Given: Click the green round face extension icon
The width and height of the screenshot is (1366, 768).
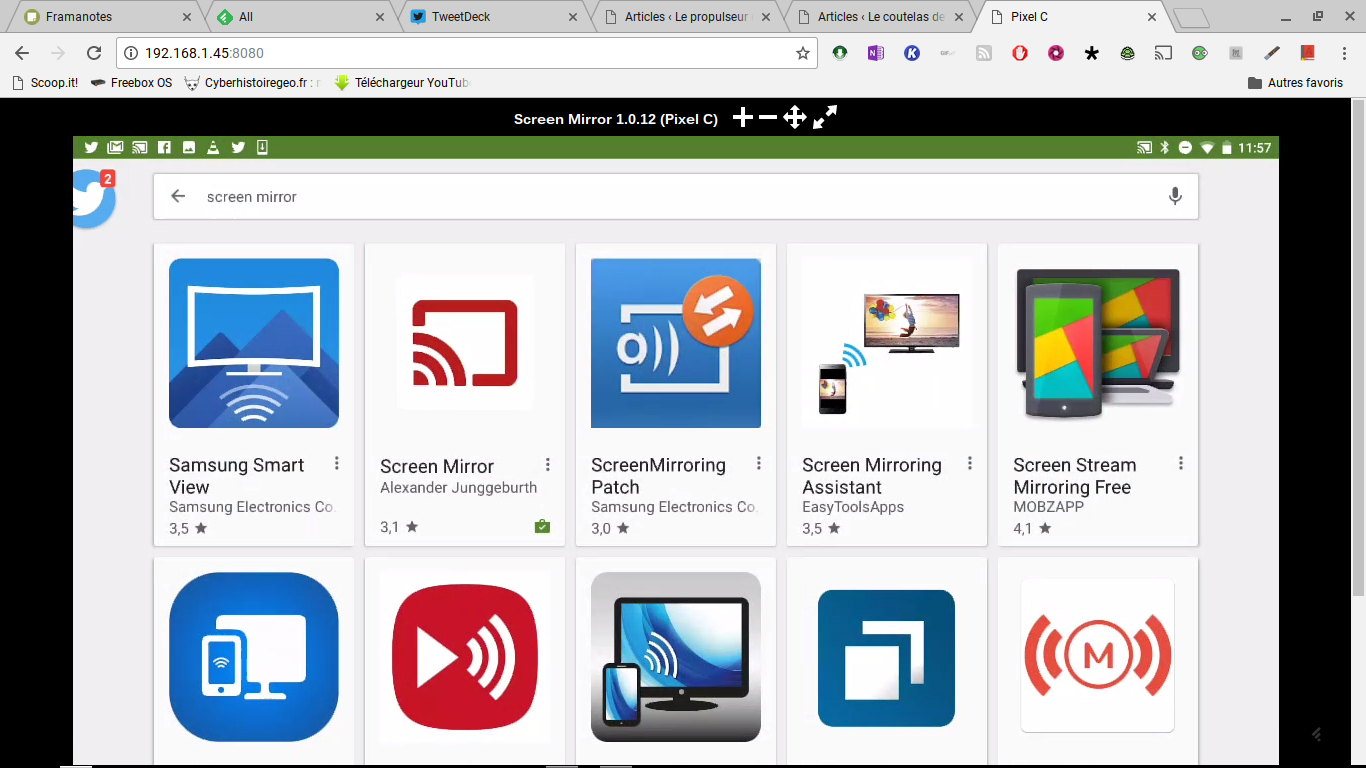Looking at the screenshot, I should click(x=1200, y=53).
